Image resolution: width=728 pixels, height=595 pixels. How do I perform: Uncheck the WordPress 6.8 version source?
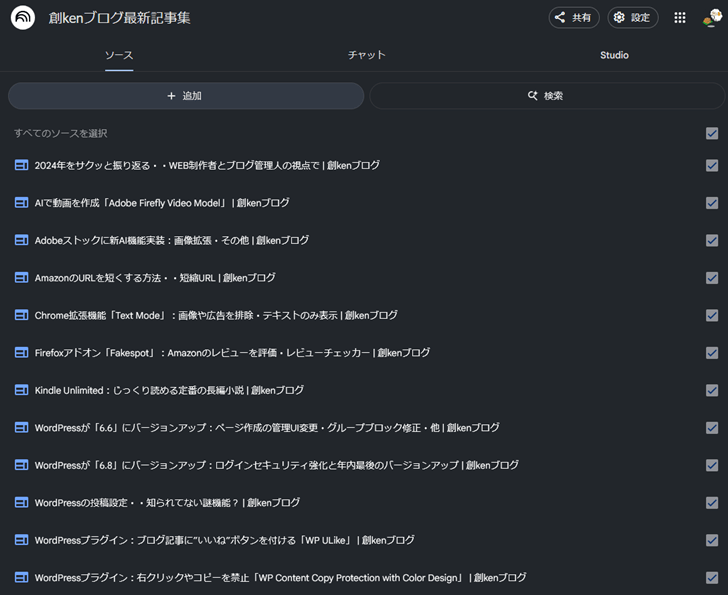(x=712, y=465)
